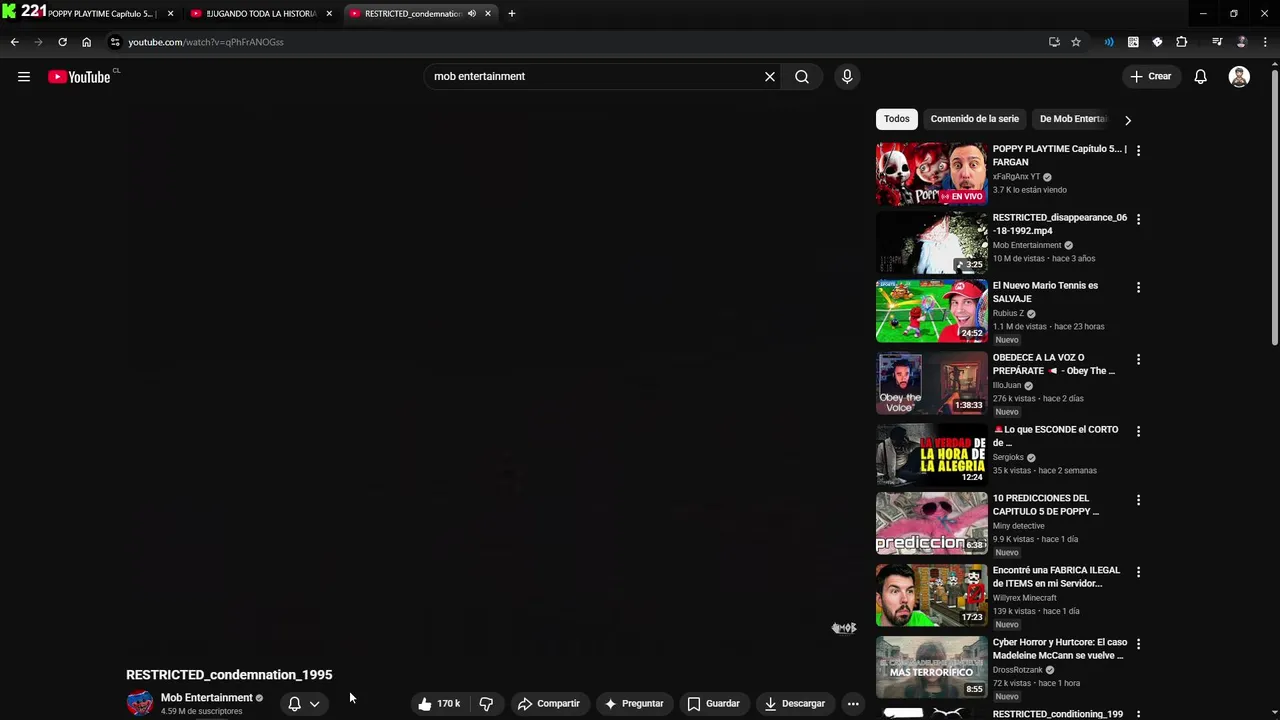Open 'La Hora de la Alegría' thumbnail

[x=931, y=455]
